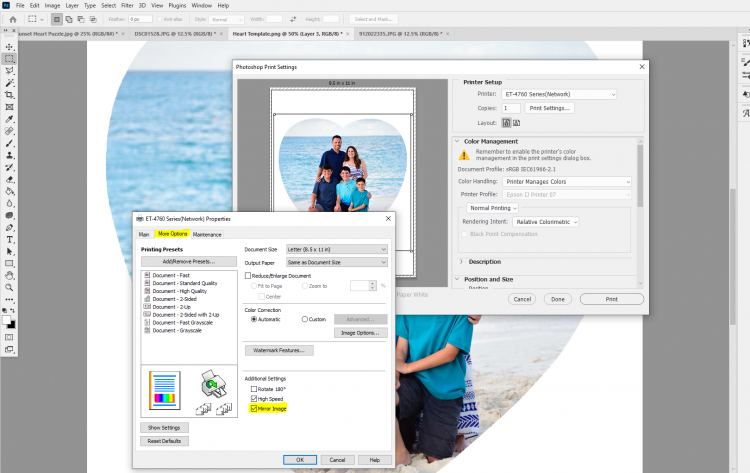
Task: Select the Eraser tool
Action: pyautogui.click(x=9, y=179)
